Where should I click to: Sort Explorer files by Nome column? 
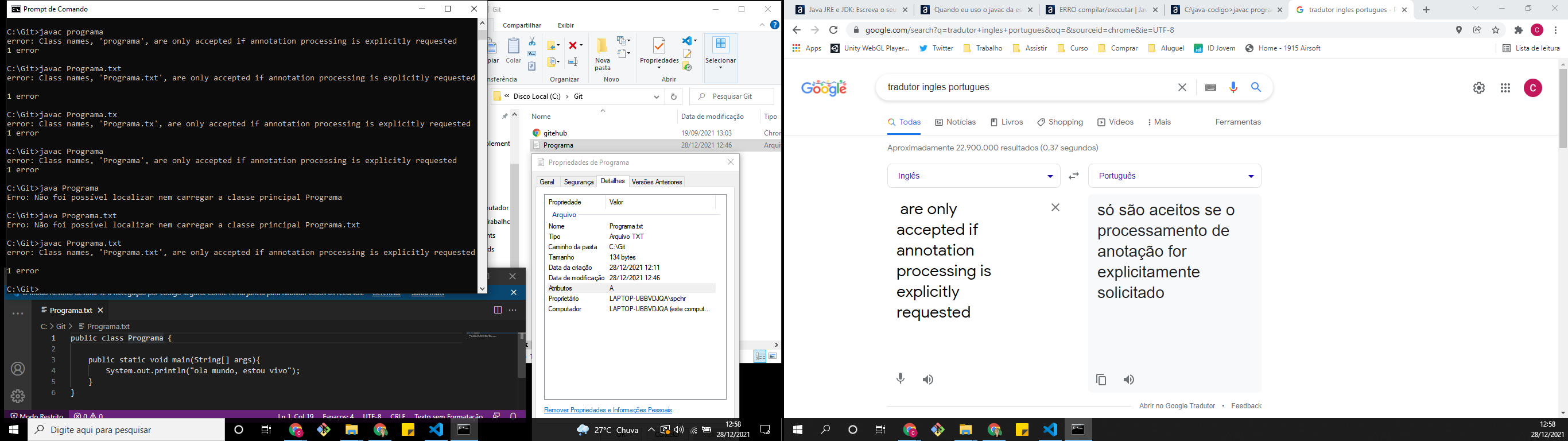pos(541,117)
